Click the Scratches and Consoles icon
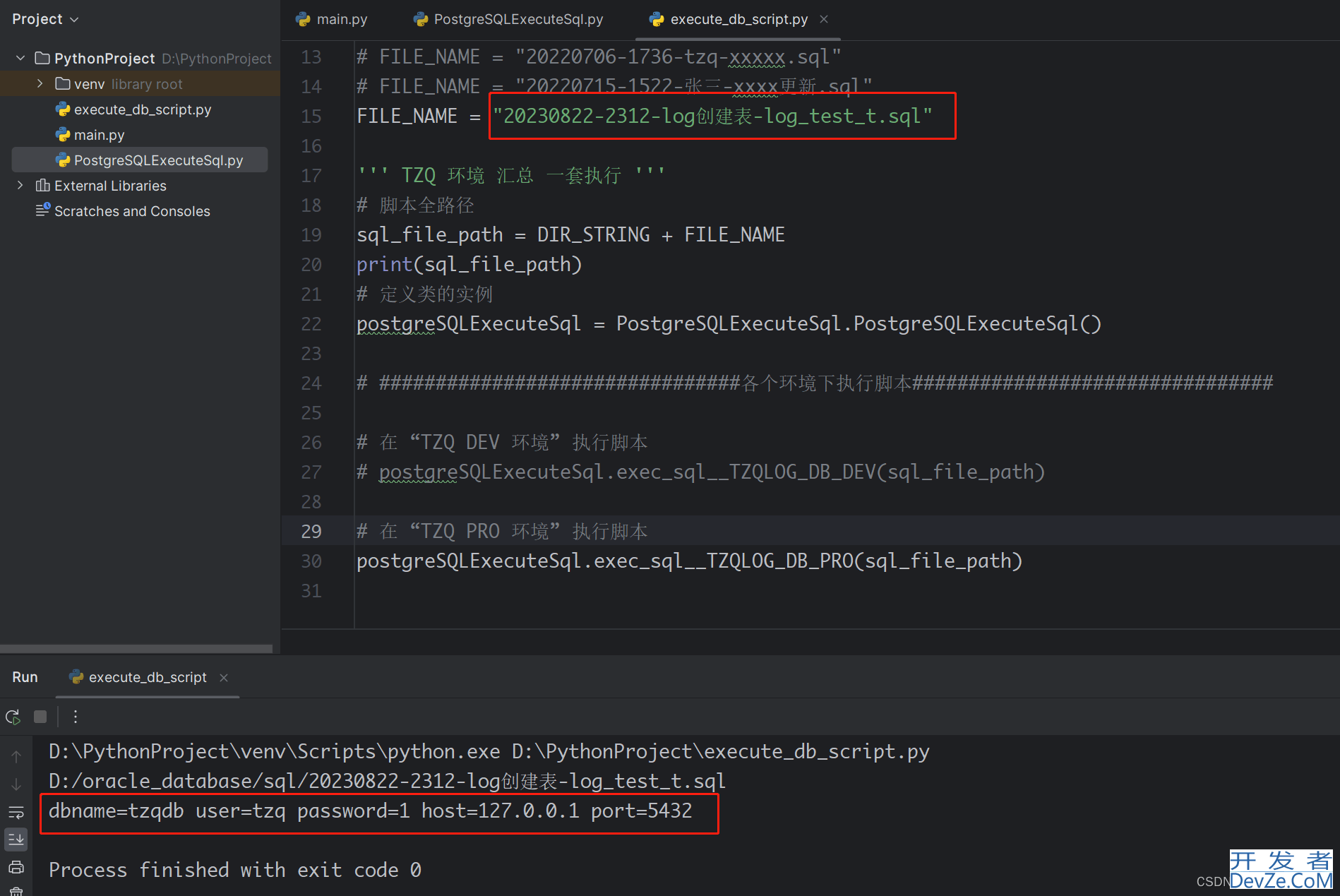The image size is (1340, 896). tap(43, 210)
